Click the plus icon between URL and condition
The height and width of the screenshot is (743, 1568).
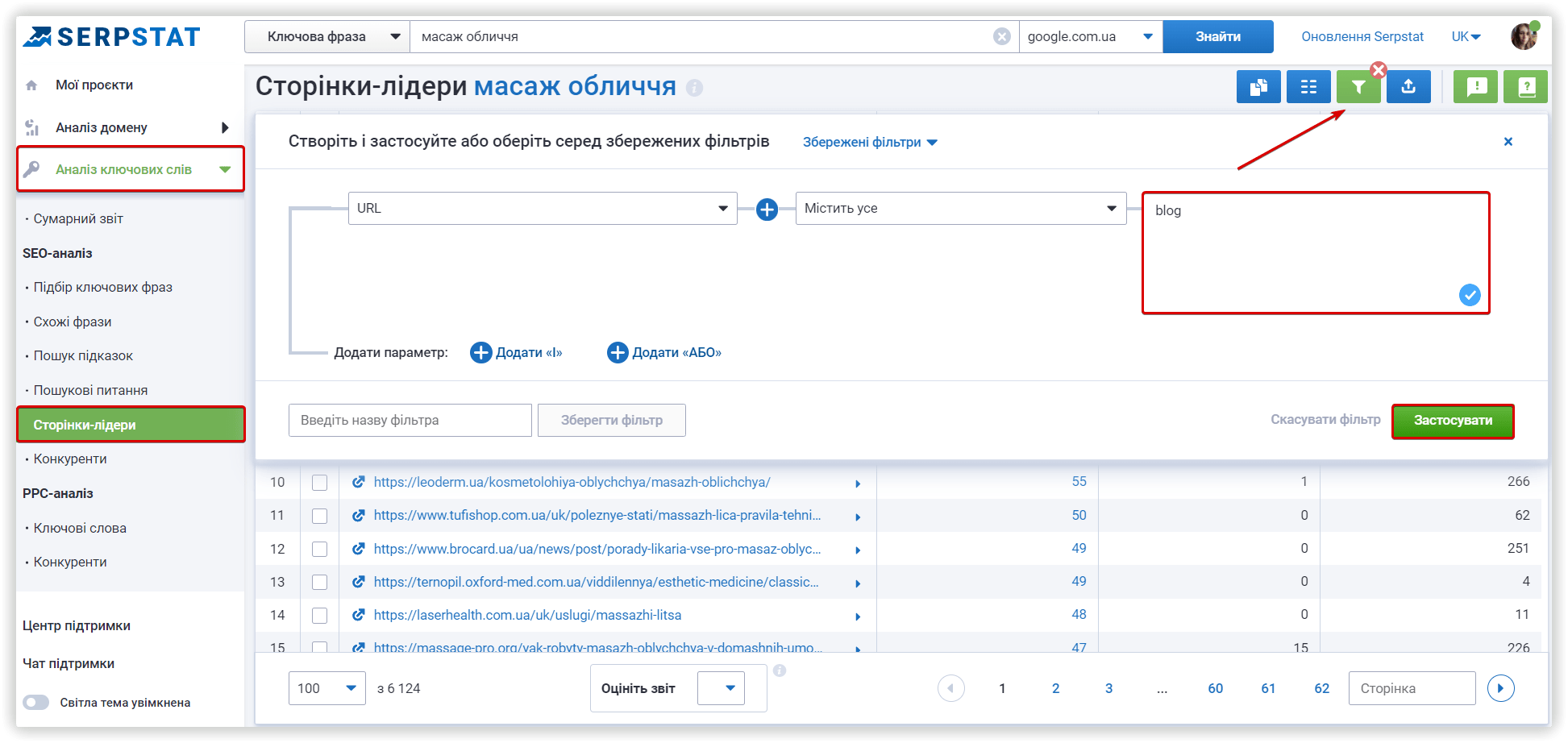(x=767, y=210)
